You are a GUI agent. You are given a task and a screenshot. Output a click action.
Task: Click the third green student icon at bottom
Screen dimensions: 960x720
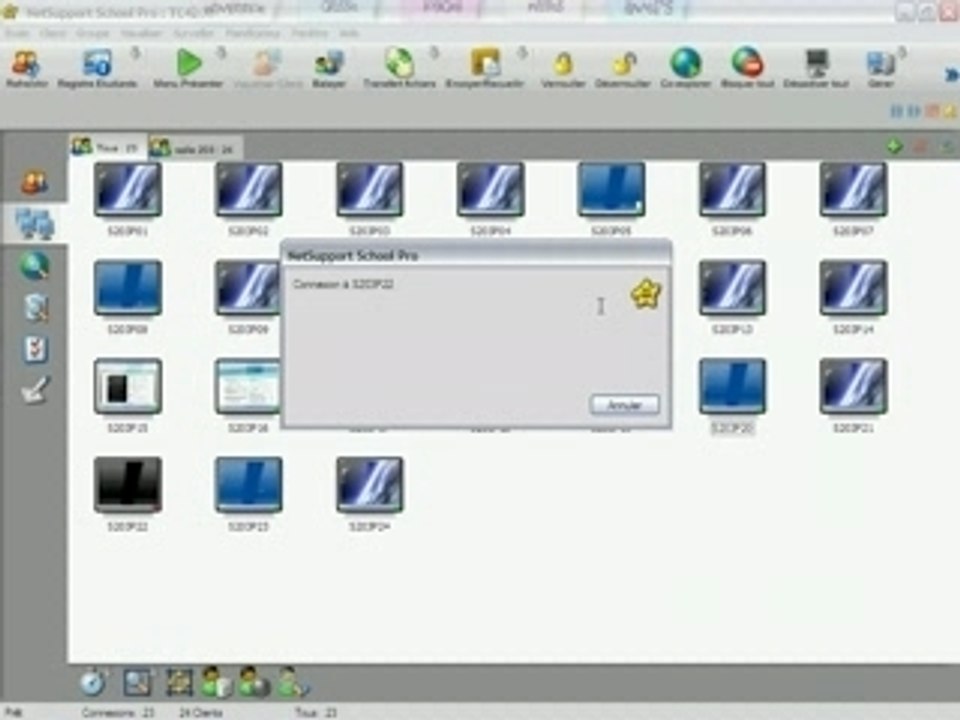[x=293, y=682]
